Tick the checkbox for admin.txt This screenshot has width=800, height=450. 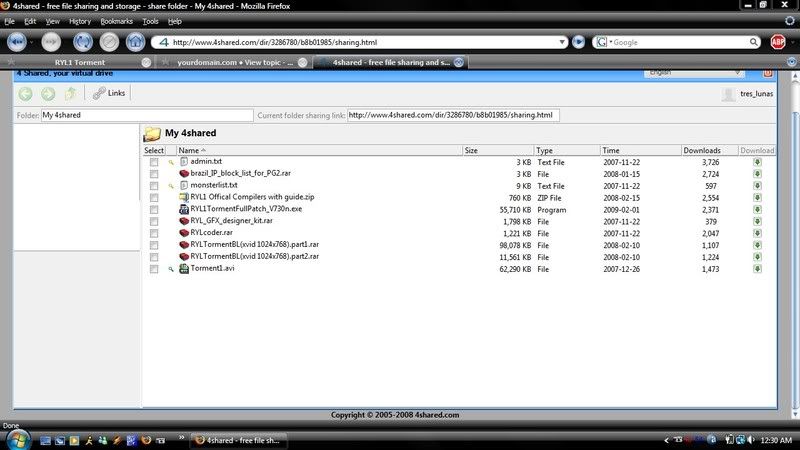click(x=154, y=162)
